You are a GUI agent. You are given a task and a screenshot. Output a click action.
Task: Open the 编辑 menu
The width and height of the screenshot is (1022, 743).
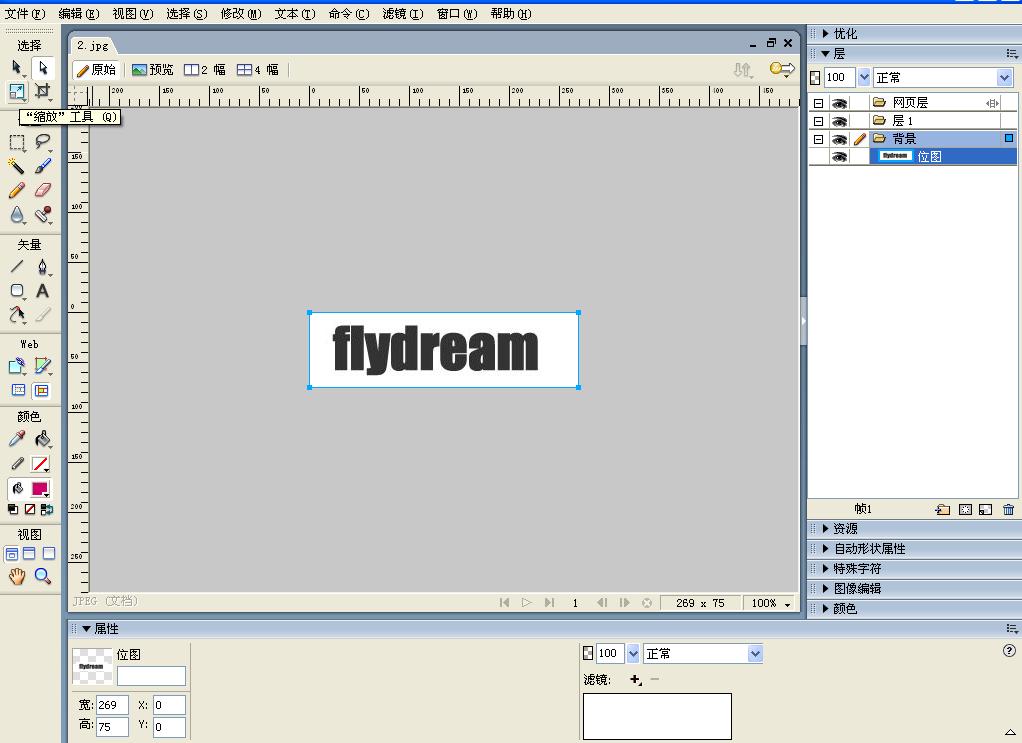tap(79, 14)
